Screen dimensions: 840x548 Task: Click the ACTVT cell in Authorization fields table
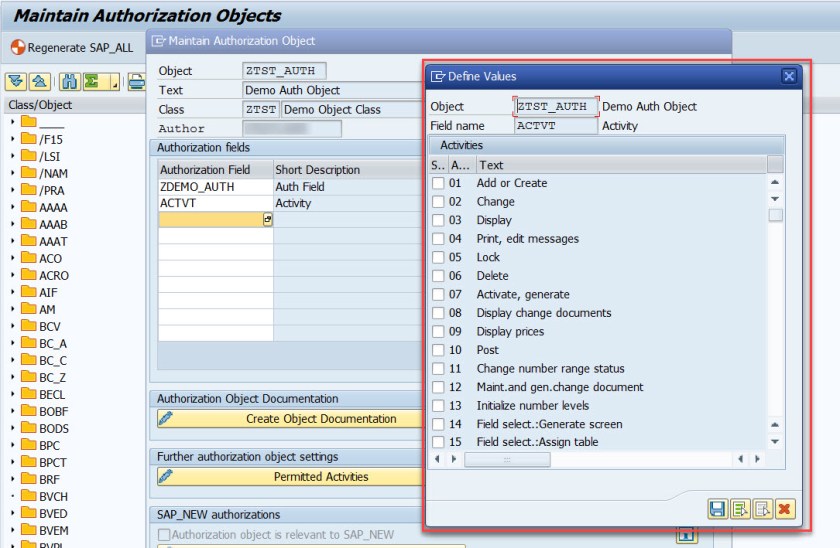215,203
